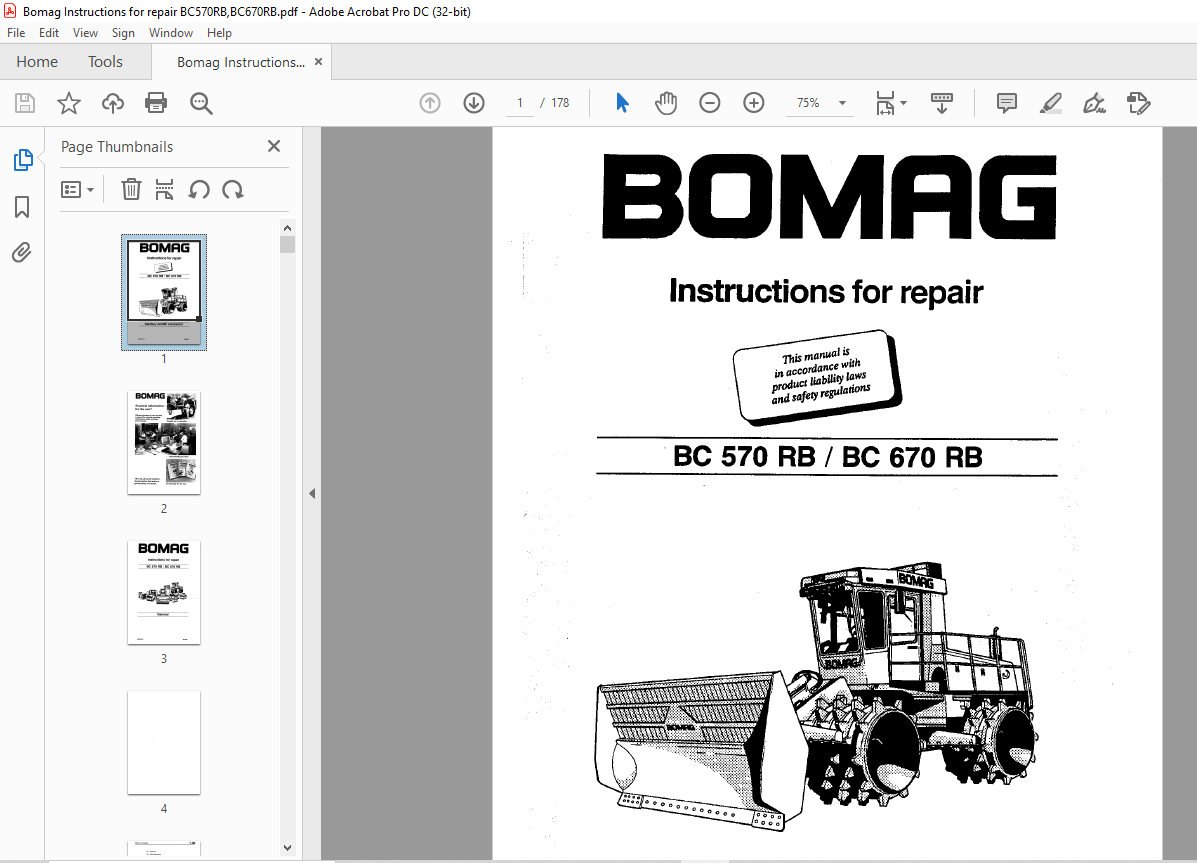The image size is (1197, 863).
Task: Open the View menu
Action: pyautogui.click(x=86, y=33)
